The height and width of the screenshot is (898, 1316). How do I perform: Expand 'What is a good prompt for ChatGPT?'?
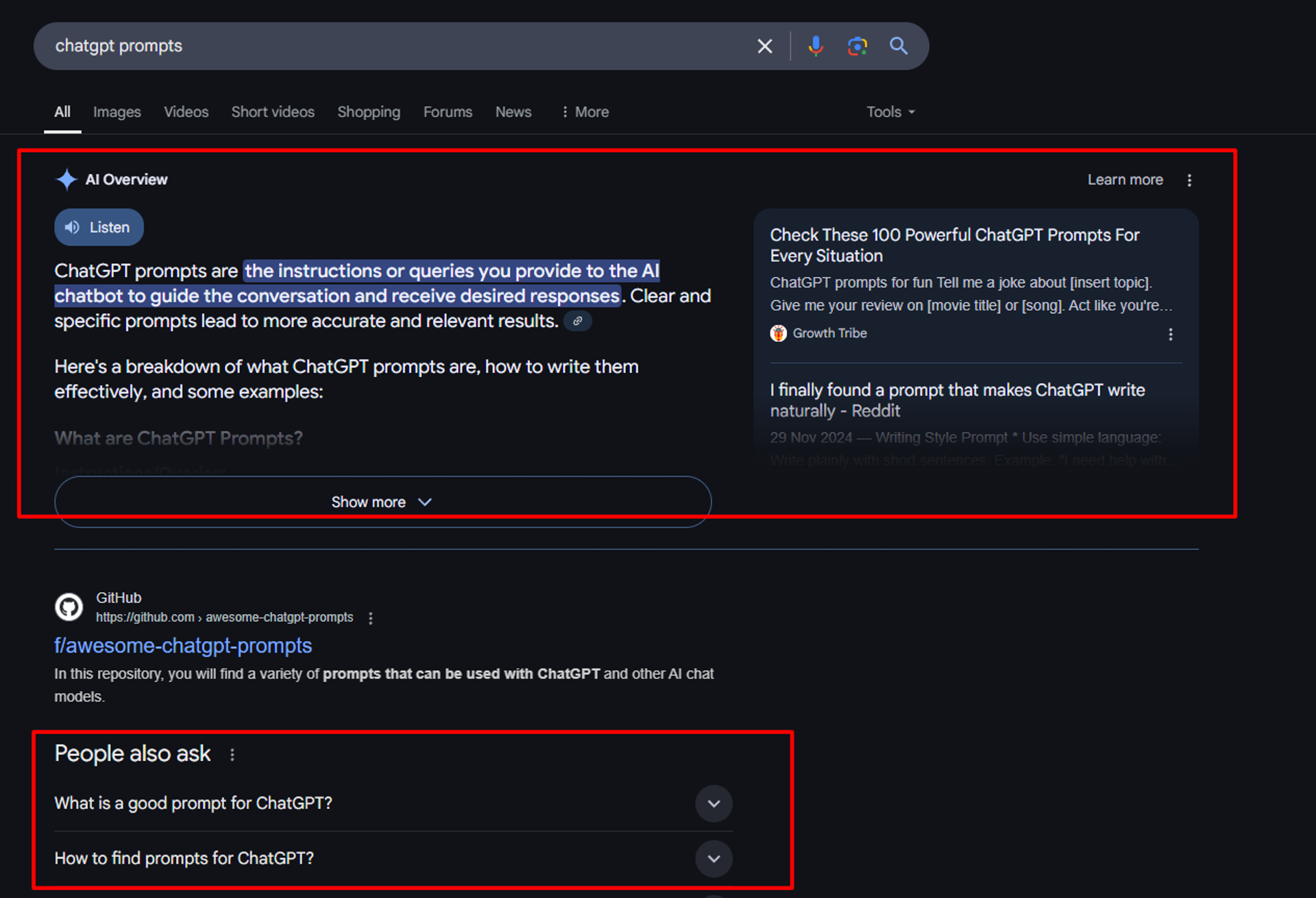393,803
